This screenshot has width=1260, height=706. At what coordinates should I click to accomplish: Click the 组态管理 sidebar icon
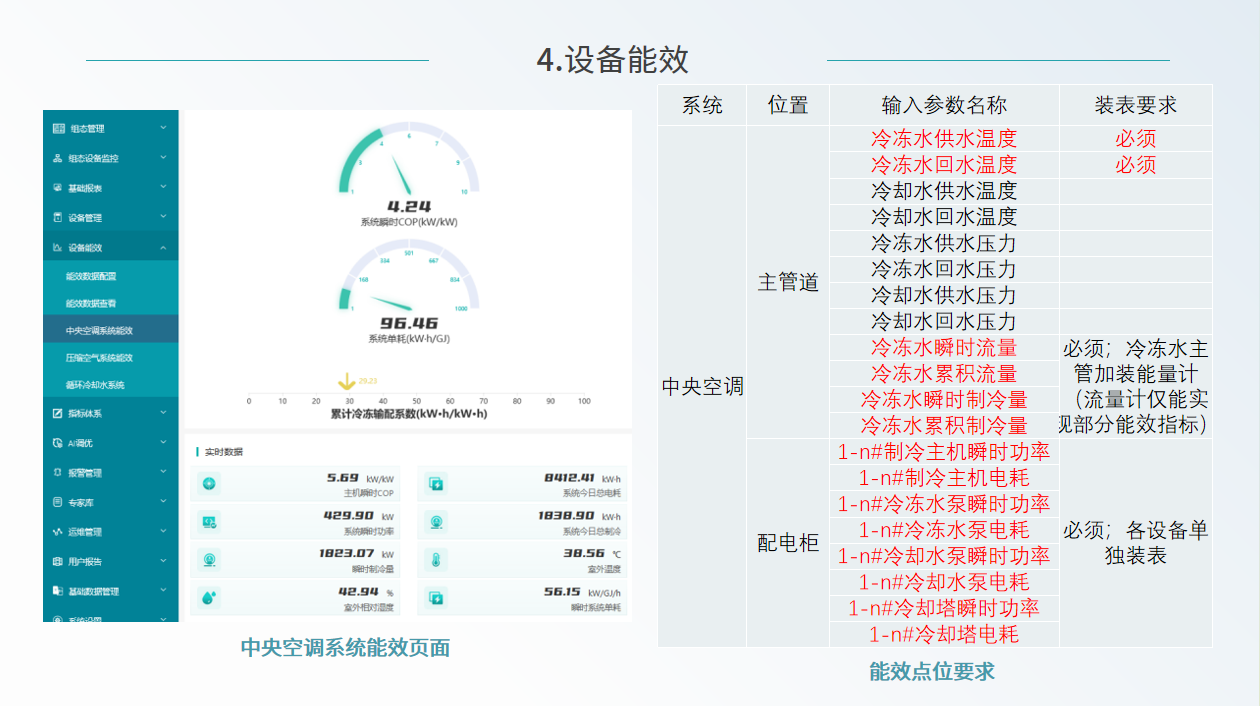click(58, 129)
